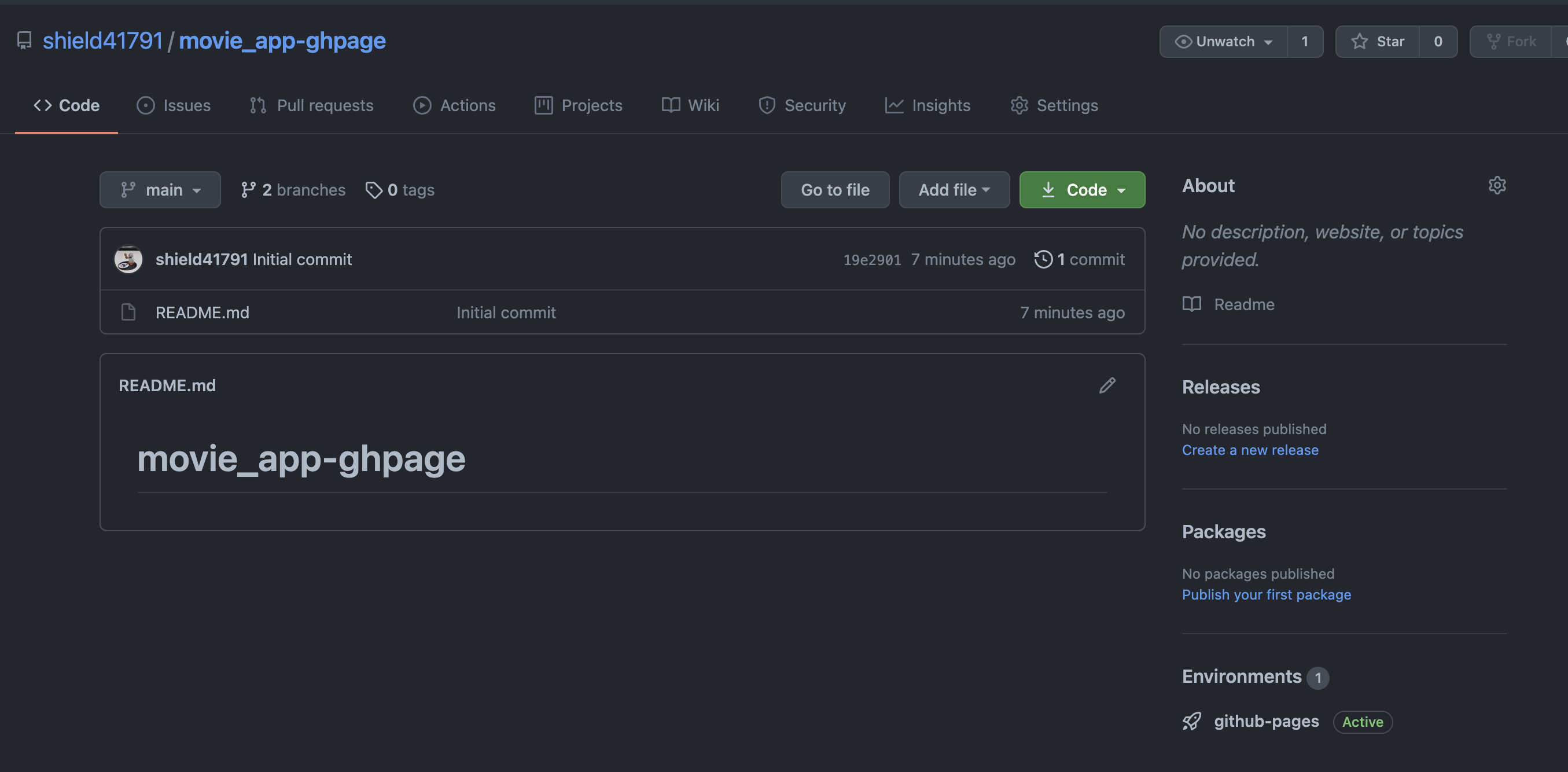Screen dimensions: 1568x772
Task: Switch to the Code tab
Action: (x=67, y=105)
